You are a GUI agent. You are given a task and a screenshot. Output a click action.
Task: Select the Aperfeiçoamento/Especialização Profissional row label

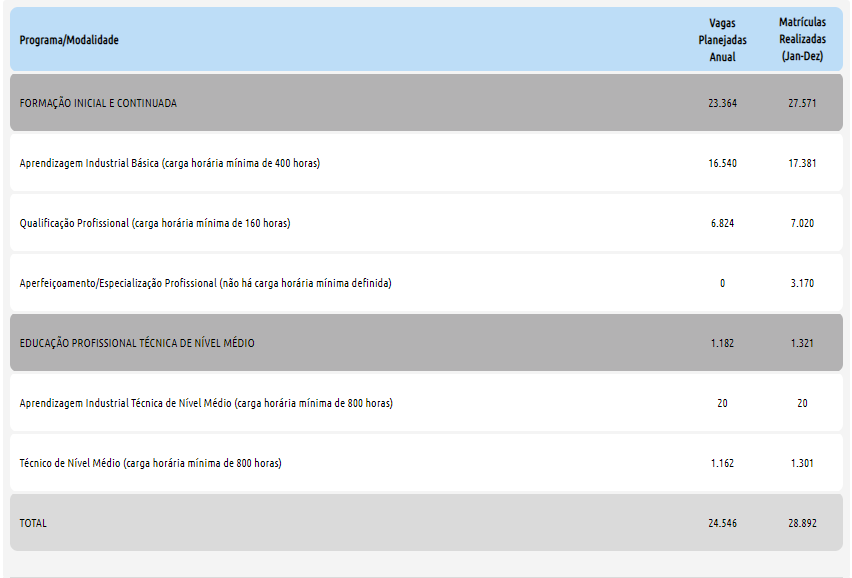click(205, 283)
